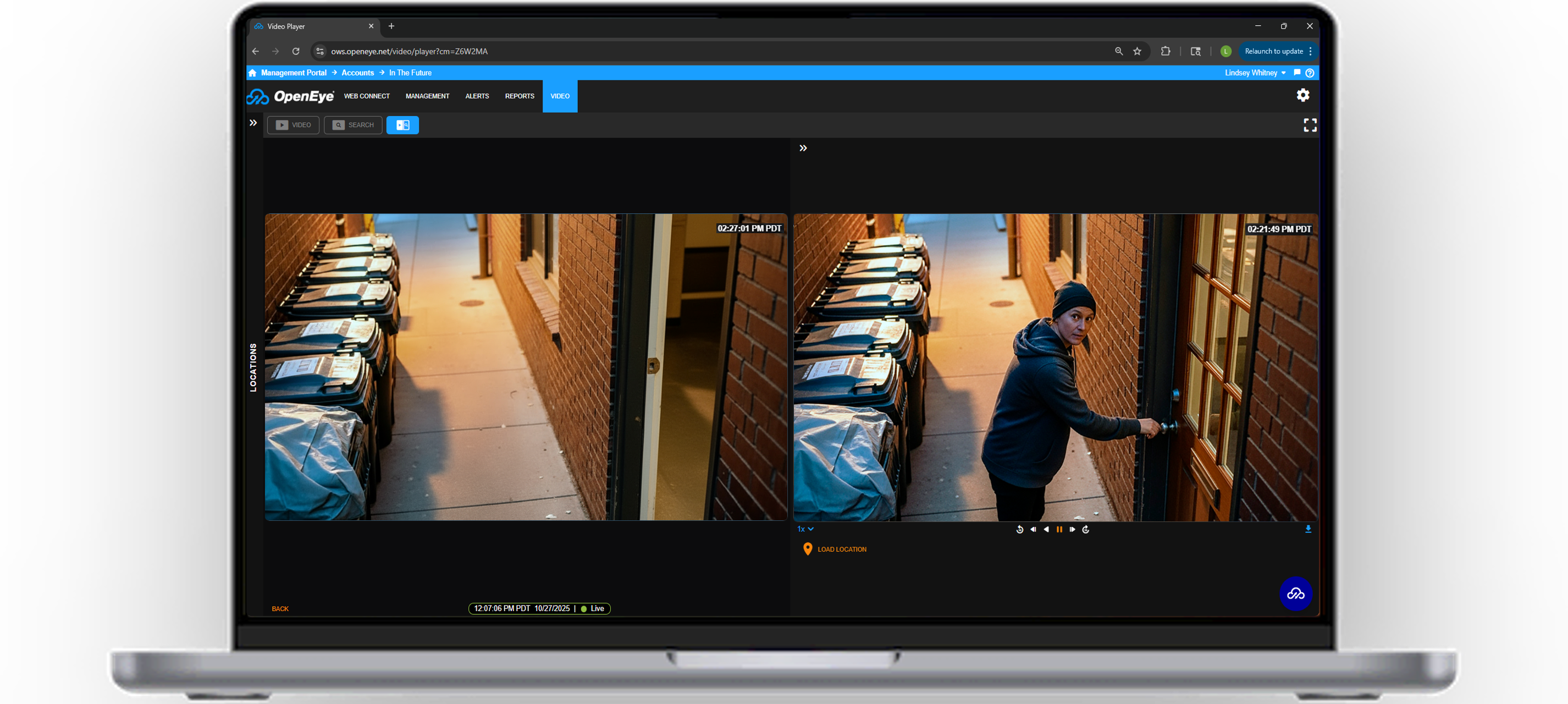Expand the Locations side panel
Viewport: 1568px width, 704px height.
click(253, 123)
